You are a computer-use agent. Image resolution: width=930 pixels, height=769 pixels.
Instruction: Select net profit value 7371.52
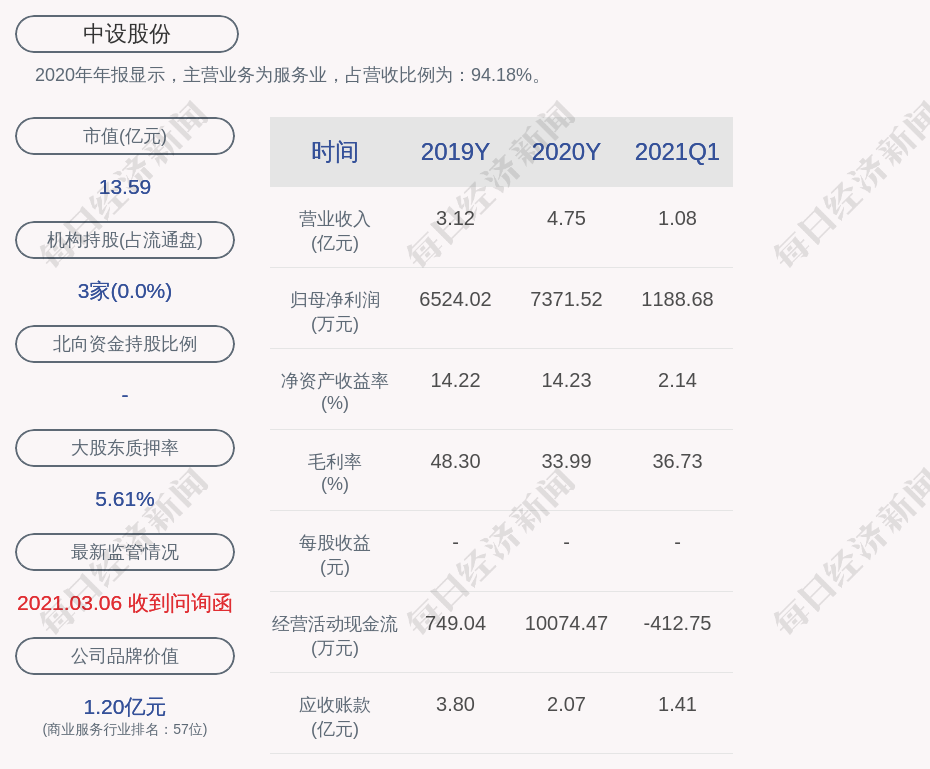tap(566, 299)
